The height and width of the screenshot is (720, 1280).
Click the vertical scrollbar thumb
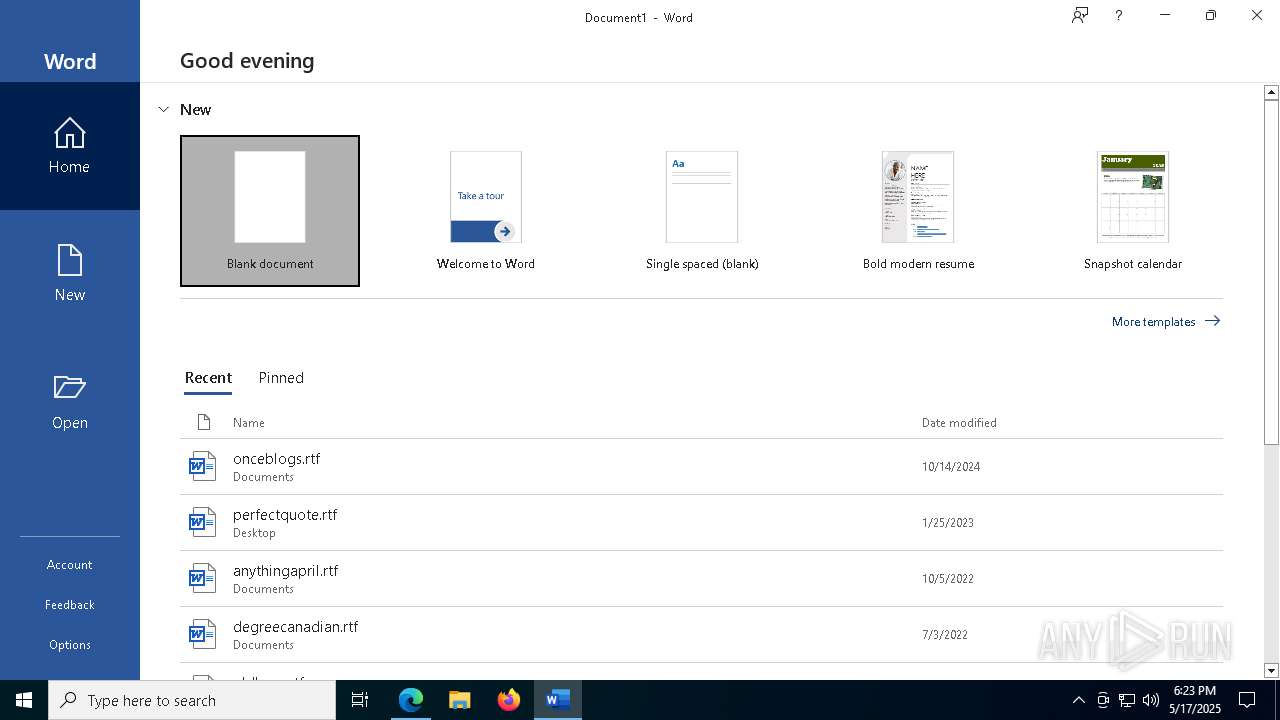(x=1271, y=272)
